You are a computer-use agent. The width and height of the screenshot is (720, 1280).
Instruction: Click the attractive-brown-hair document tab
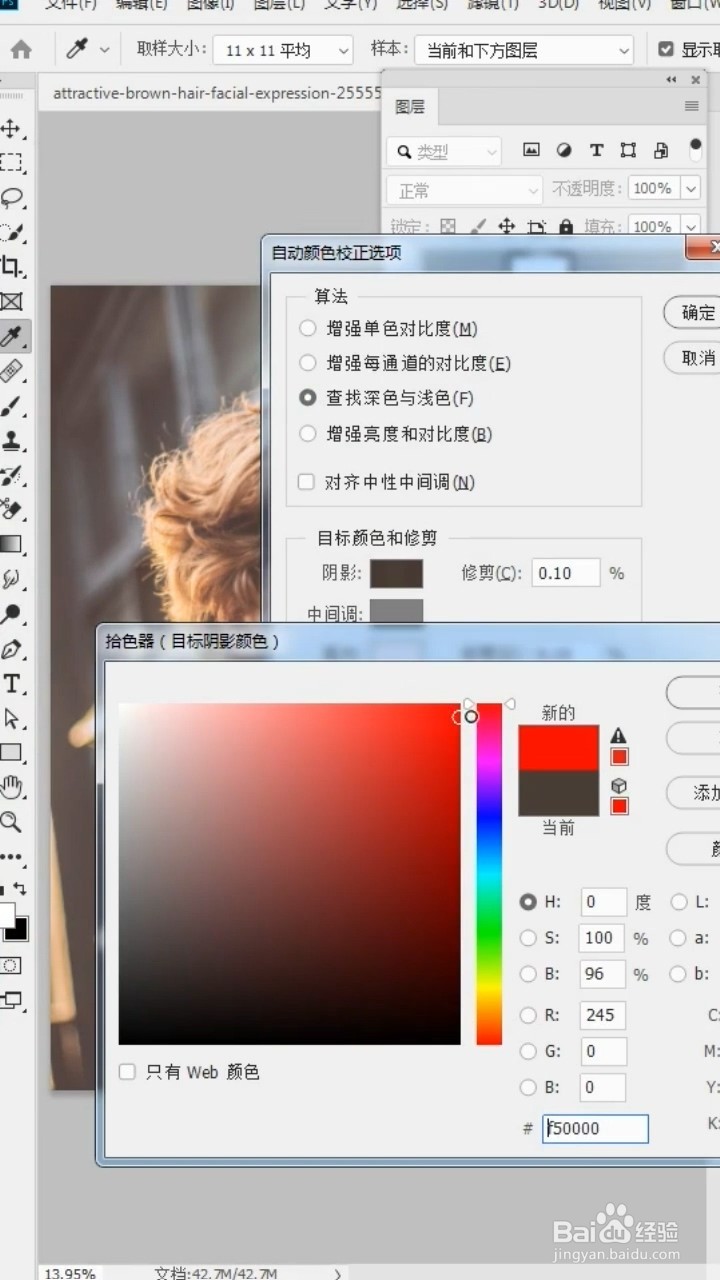point(215,93)
